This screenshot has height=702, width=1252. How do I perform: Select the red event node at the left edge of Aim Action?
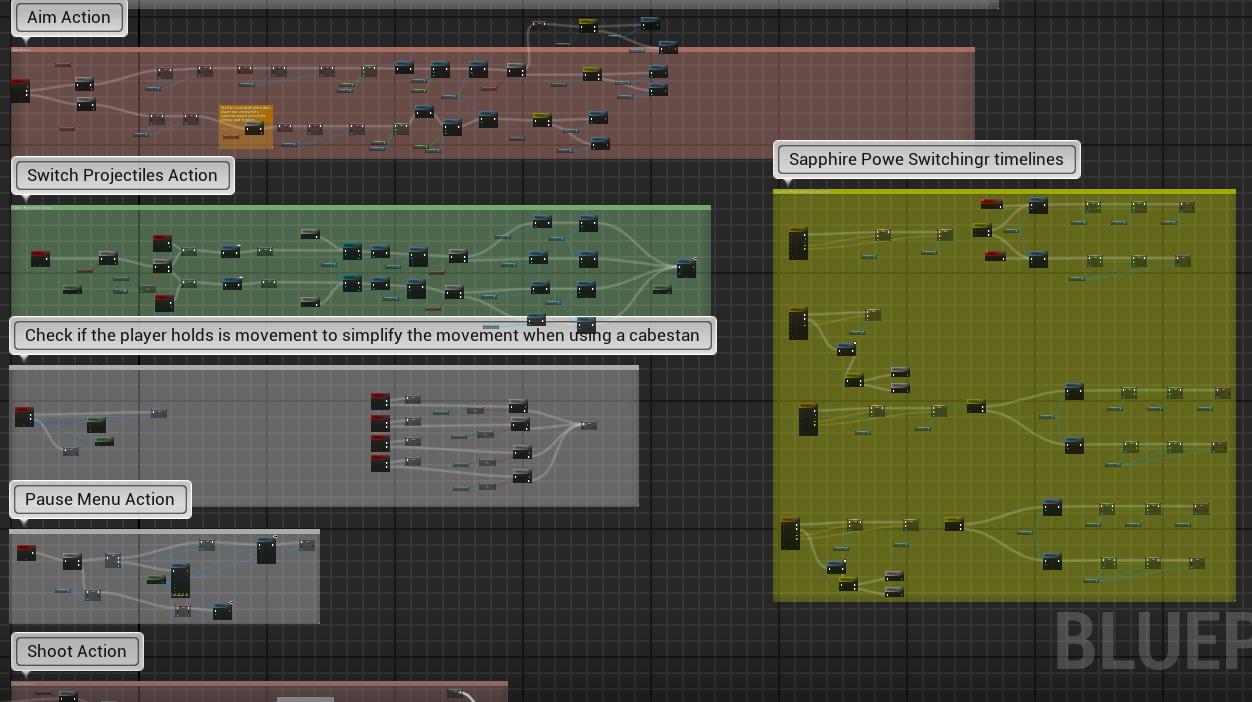click(x=20, y=91)
